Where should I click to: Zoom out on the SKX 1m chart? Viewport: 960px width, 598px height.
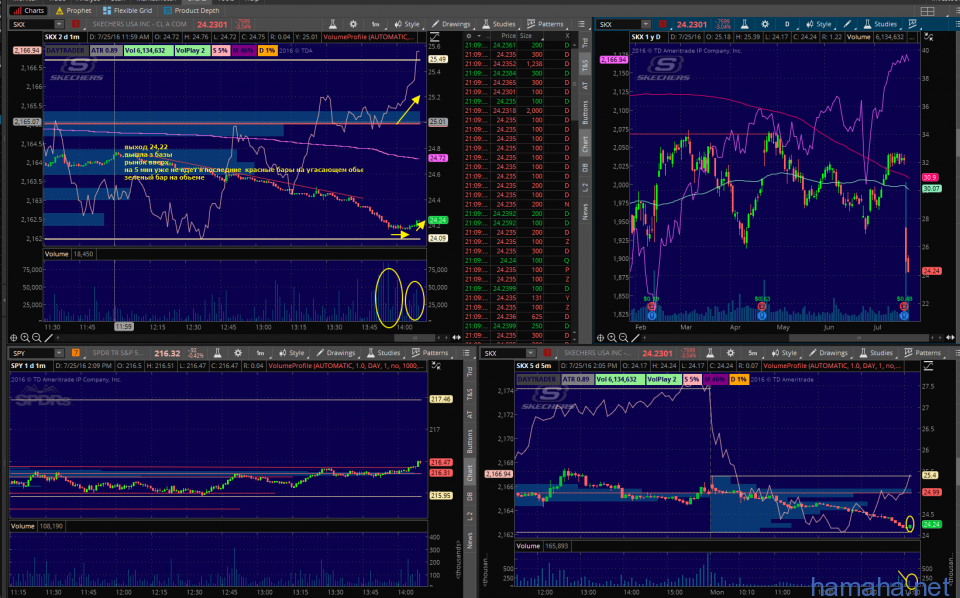37,338
